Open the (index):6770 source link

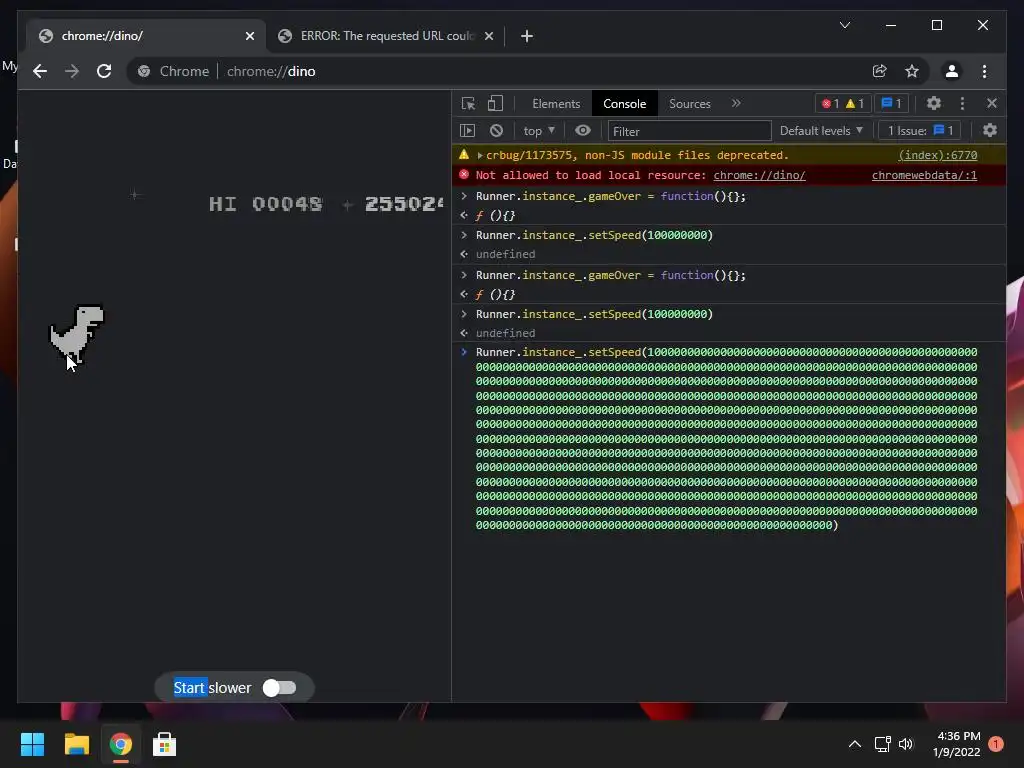938,155
